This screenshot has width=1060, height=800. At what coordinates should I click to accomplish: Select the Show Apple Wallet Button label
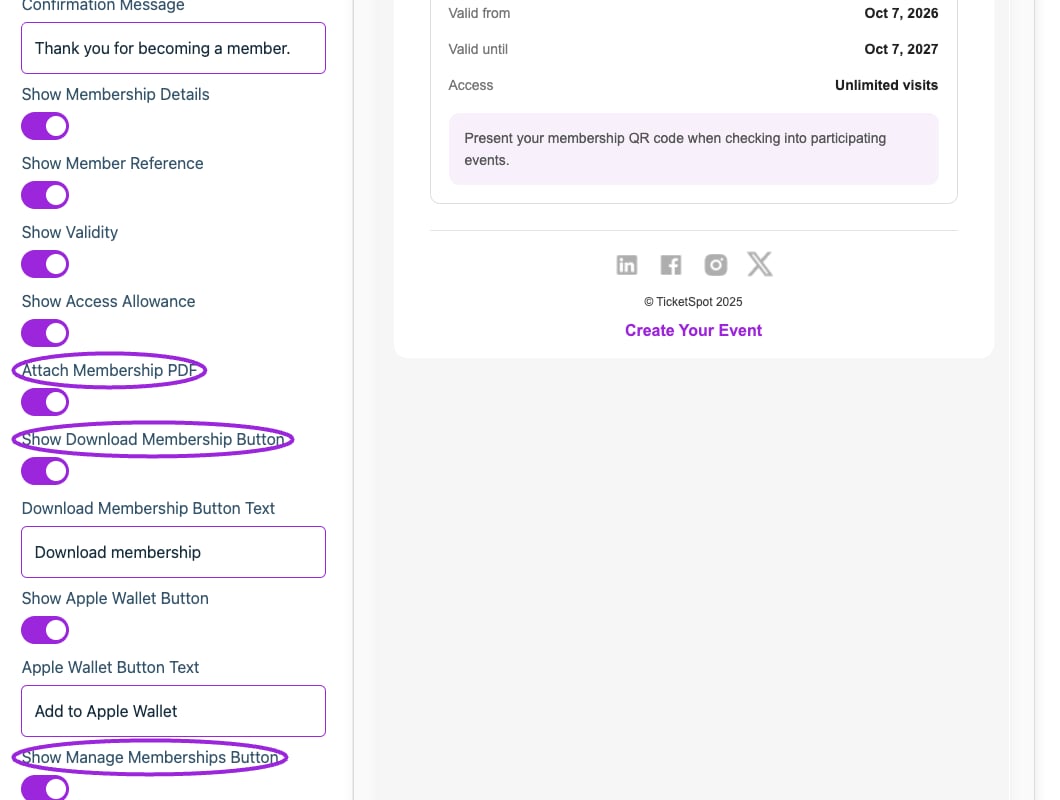[x=115, y=598]
